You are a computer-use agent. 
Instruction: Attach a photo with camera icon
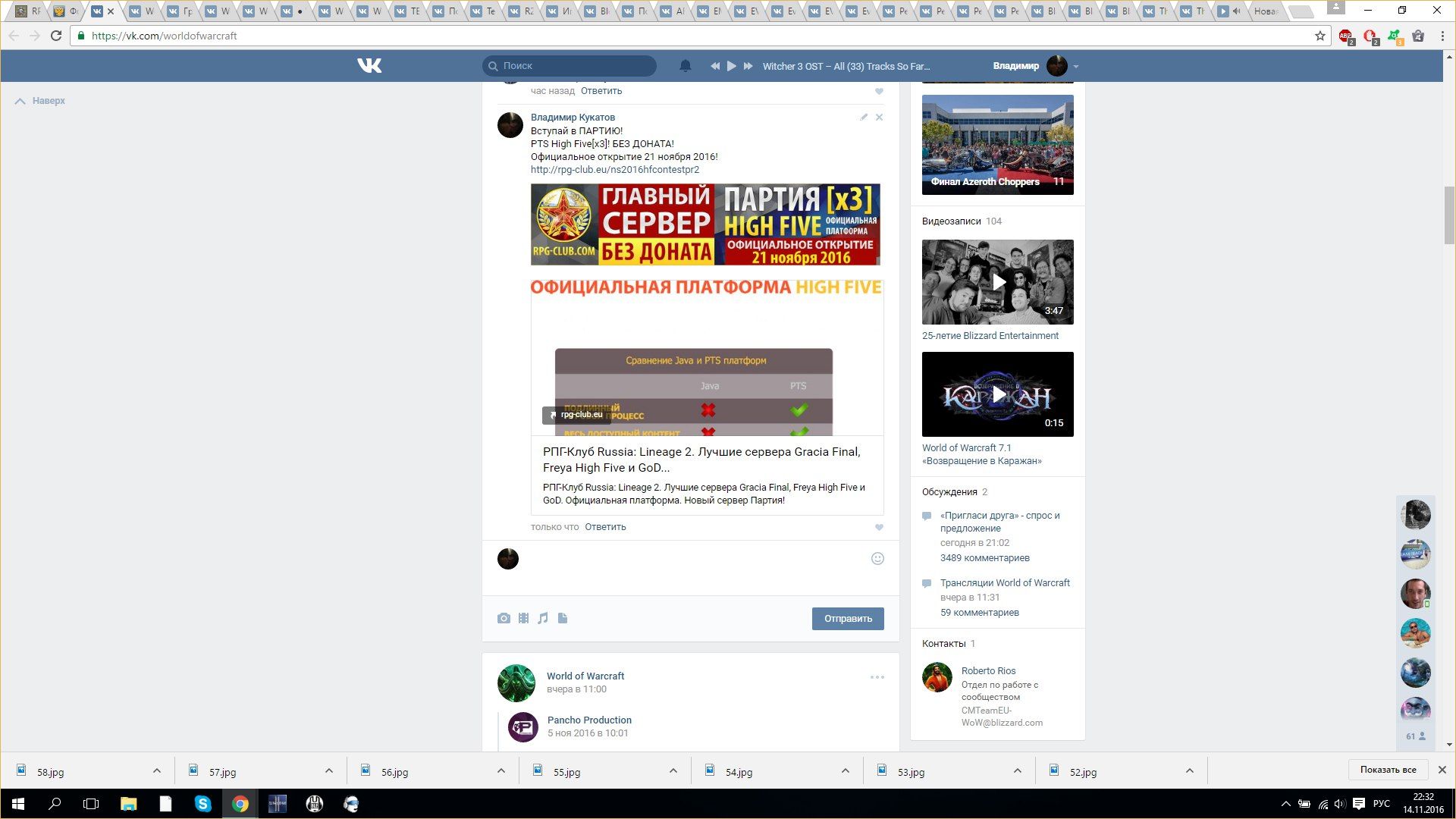tap(504, 618)
